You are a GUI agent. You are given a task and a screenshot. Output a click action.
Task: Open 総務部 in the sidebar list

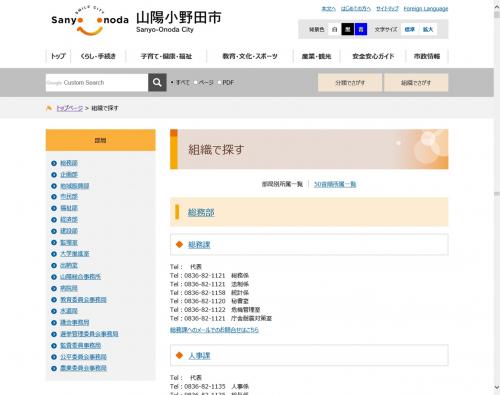[69, 163]
